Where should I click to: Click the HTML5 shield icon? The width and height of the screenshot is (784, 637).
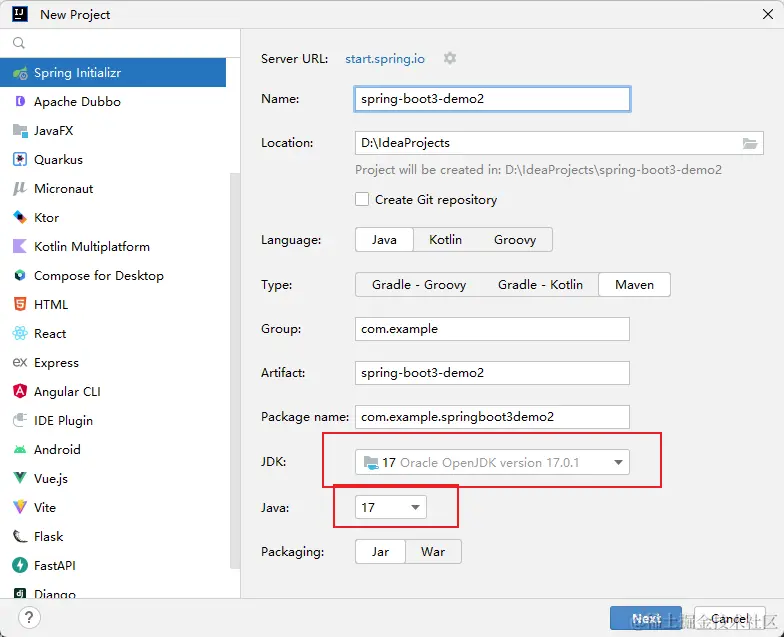tap(20, 304)
